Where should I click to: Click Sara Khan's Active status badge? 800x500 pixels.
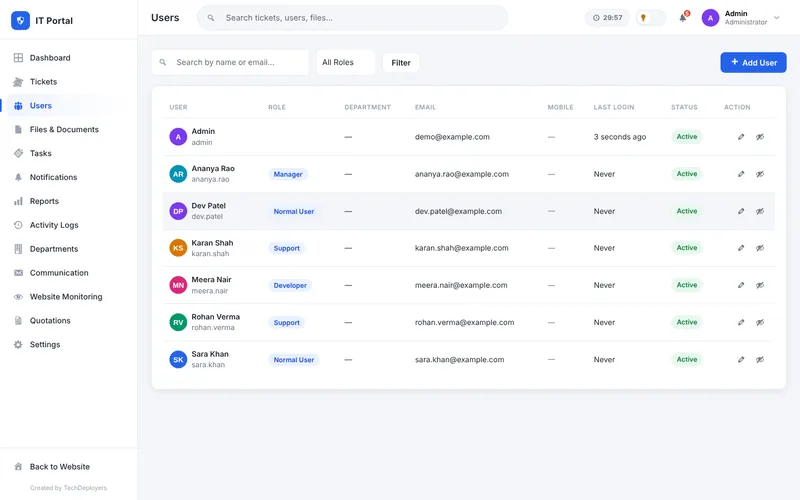click(x=687, y=360)
